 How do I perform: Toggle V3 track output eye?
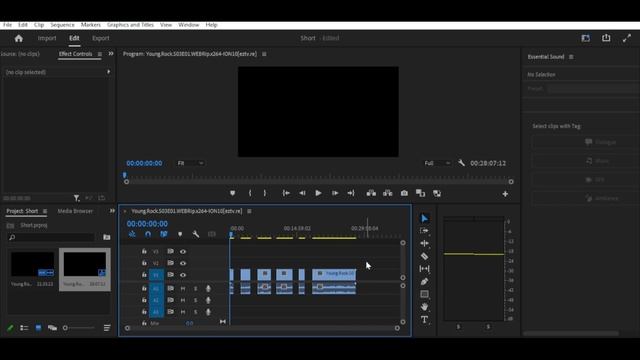click(x=183, y=252)
